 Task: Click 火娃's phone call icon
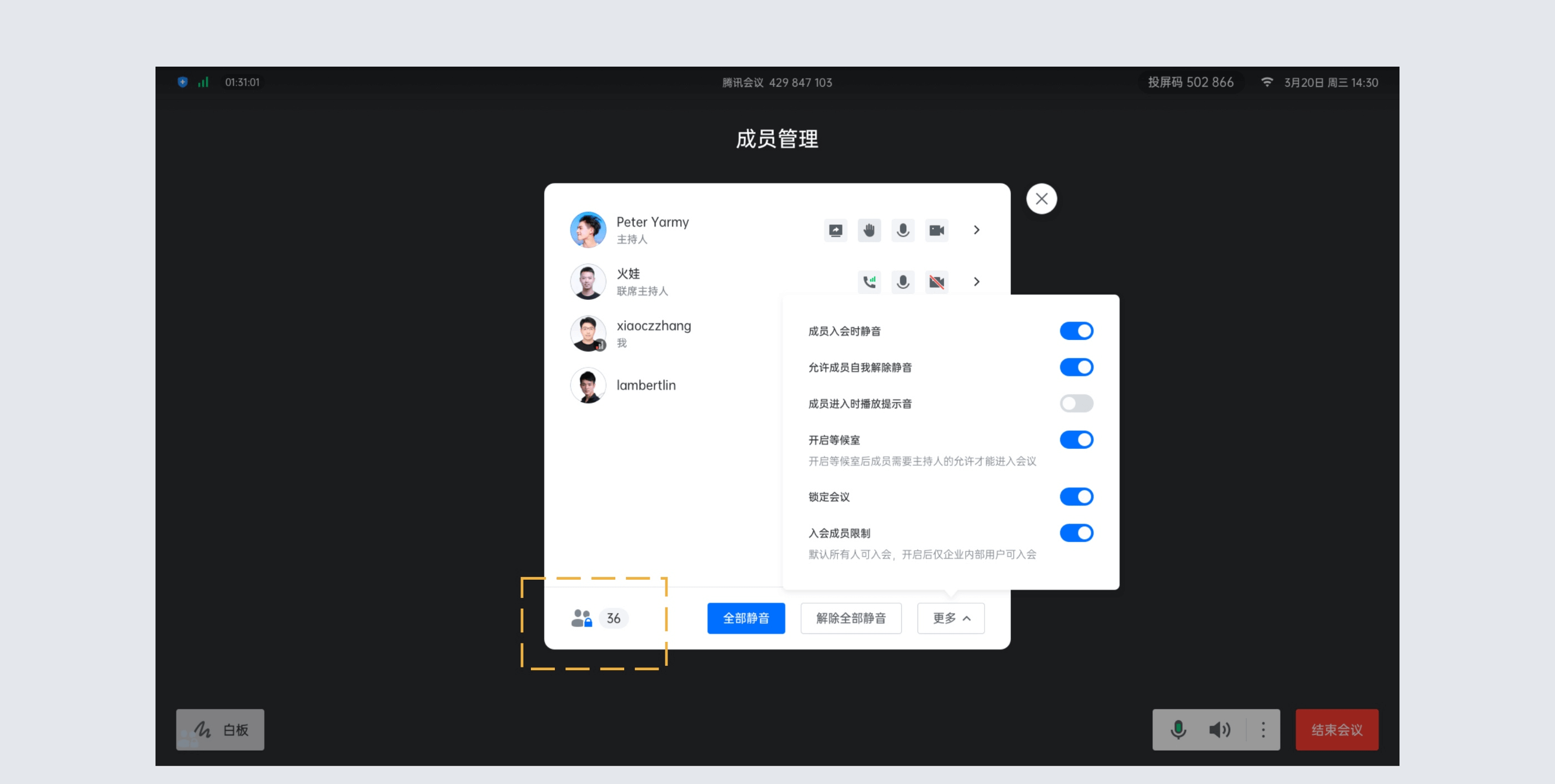[869, 282]
